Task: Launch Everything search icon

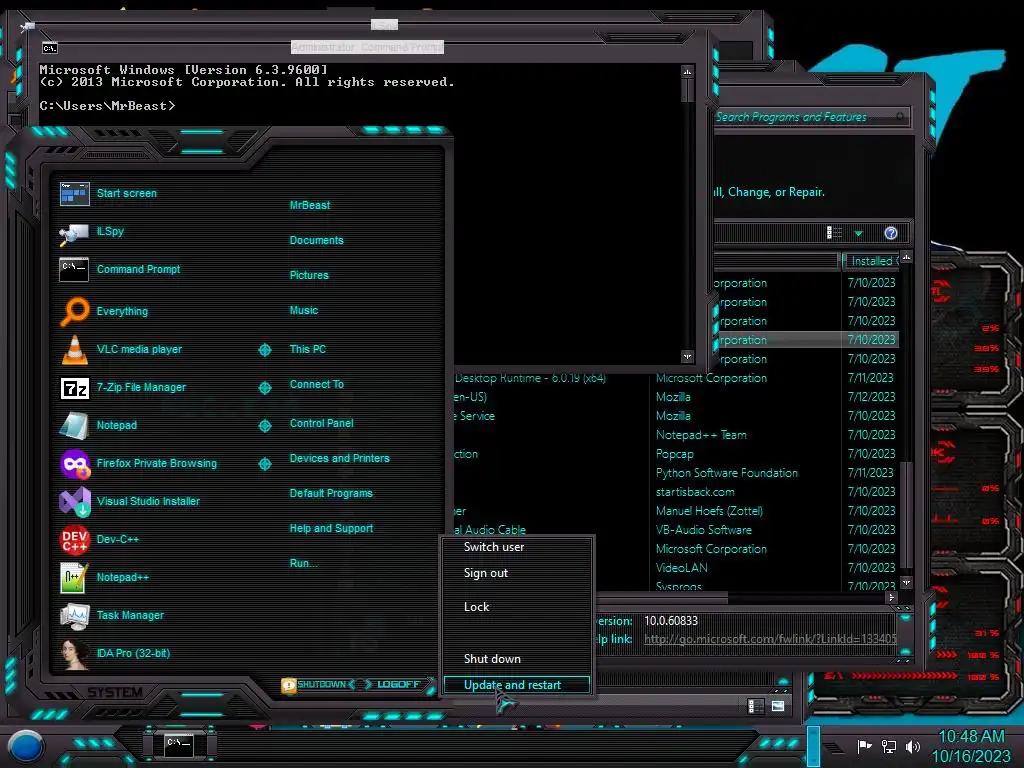Action: click(74, 312)
